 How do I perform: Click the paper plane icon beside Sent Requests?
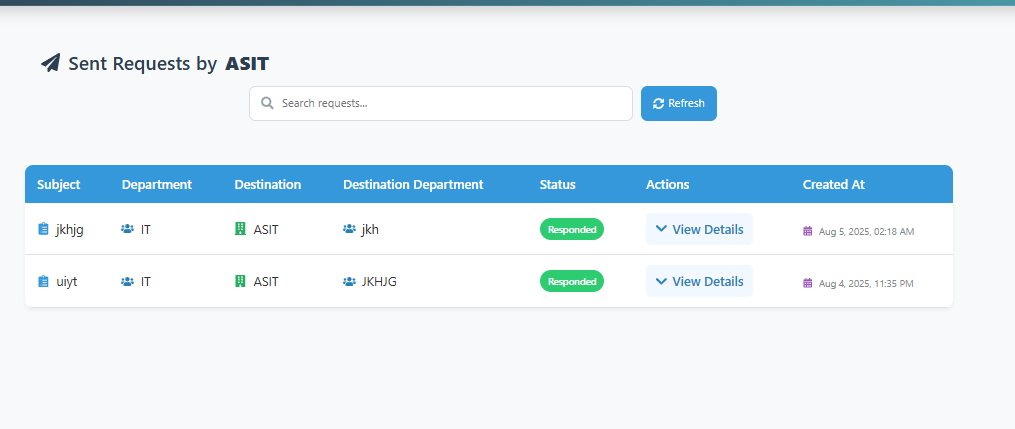[x=50, y=63]
